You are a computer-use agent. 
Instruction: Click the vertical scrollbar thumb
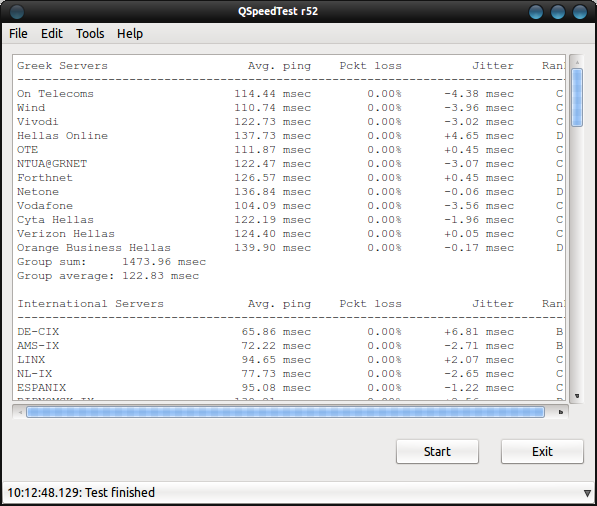[577, 97]
